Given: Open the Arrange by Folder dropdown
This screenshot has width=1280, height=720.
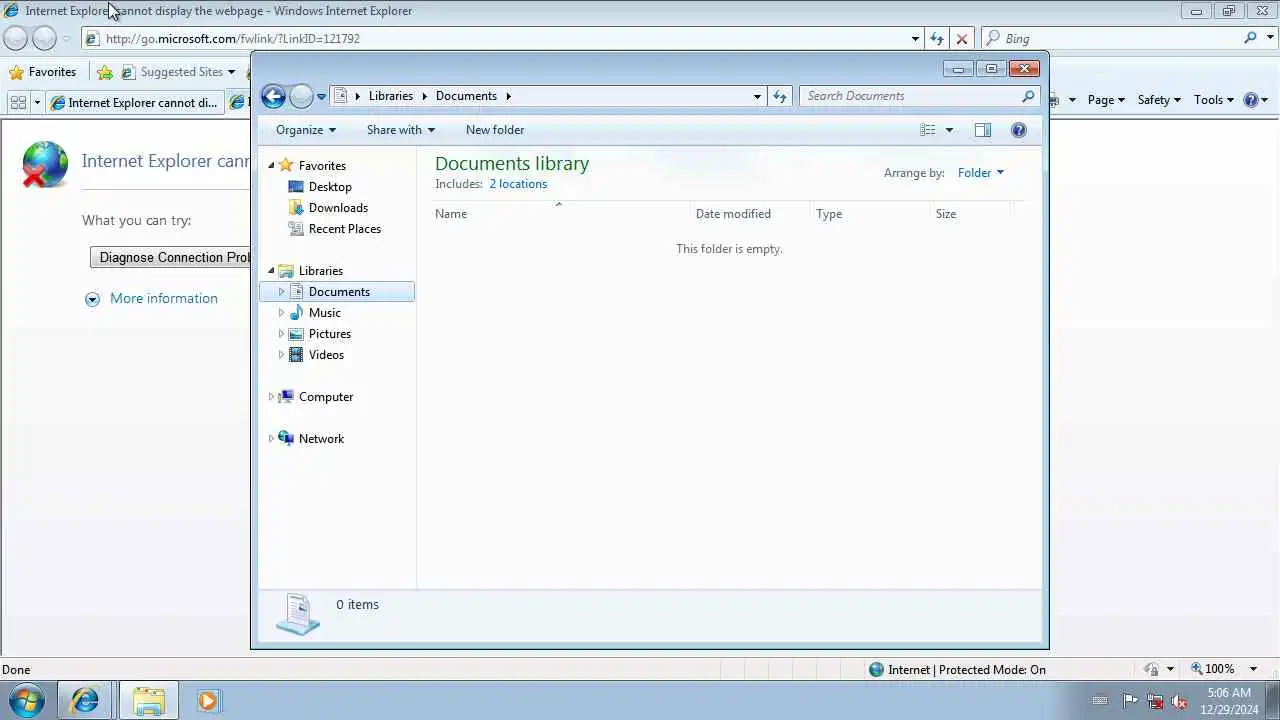Looking at the screenshot, I should tap(981, 173).
